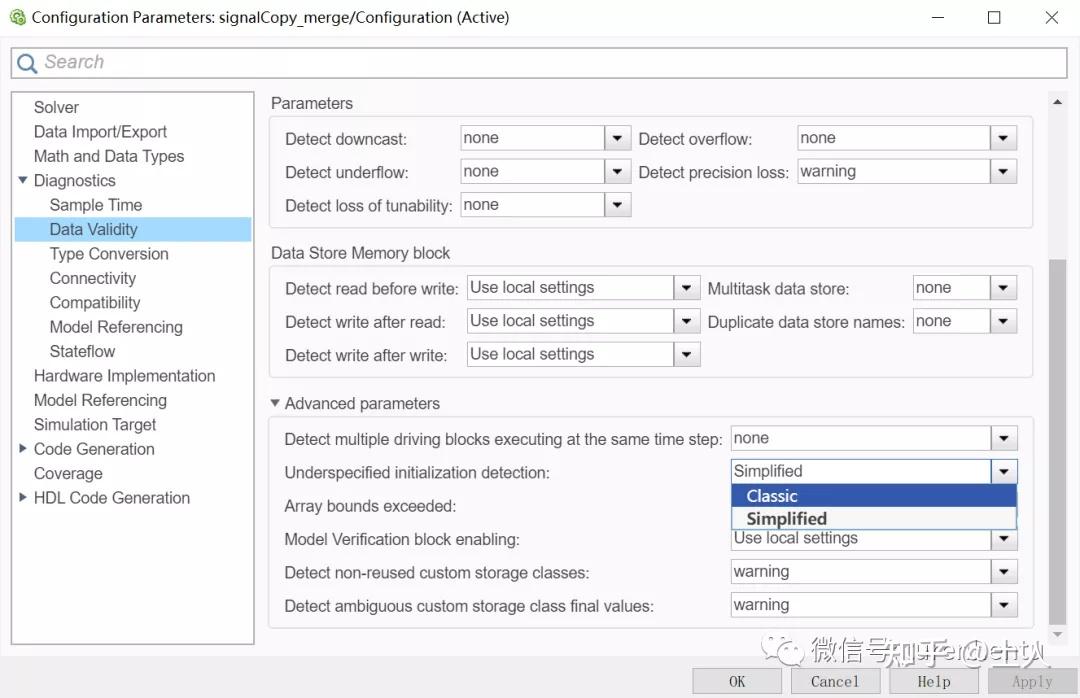
Task: Open Simulation Target pane
Action: tap(95, 425)
